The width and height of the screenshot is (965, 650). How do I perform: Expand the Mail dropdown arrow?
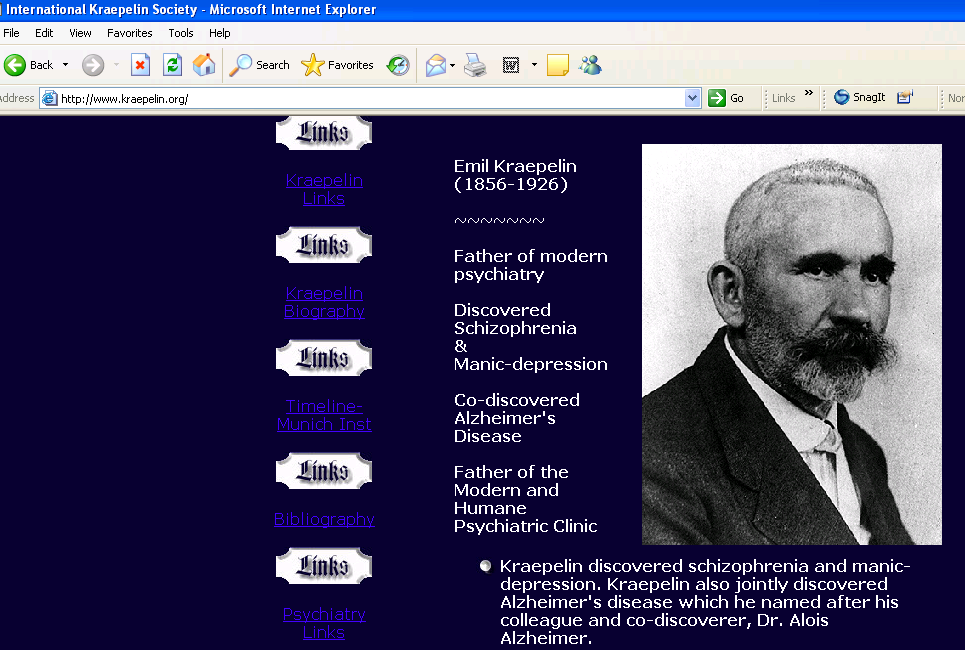pyautogui.click(x=453, y=65)
